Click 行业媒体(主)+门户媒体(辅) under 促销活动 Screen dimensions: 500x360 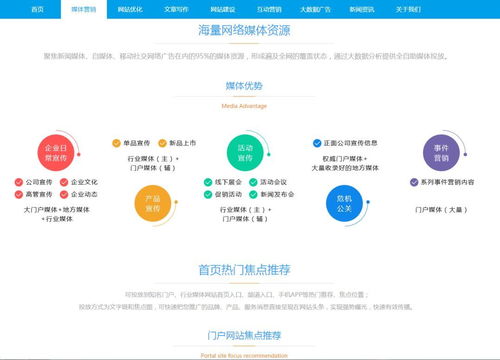pos(245,214)
